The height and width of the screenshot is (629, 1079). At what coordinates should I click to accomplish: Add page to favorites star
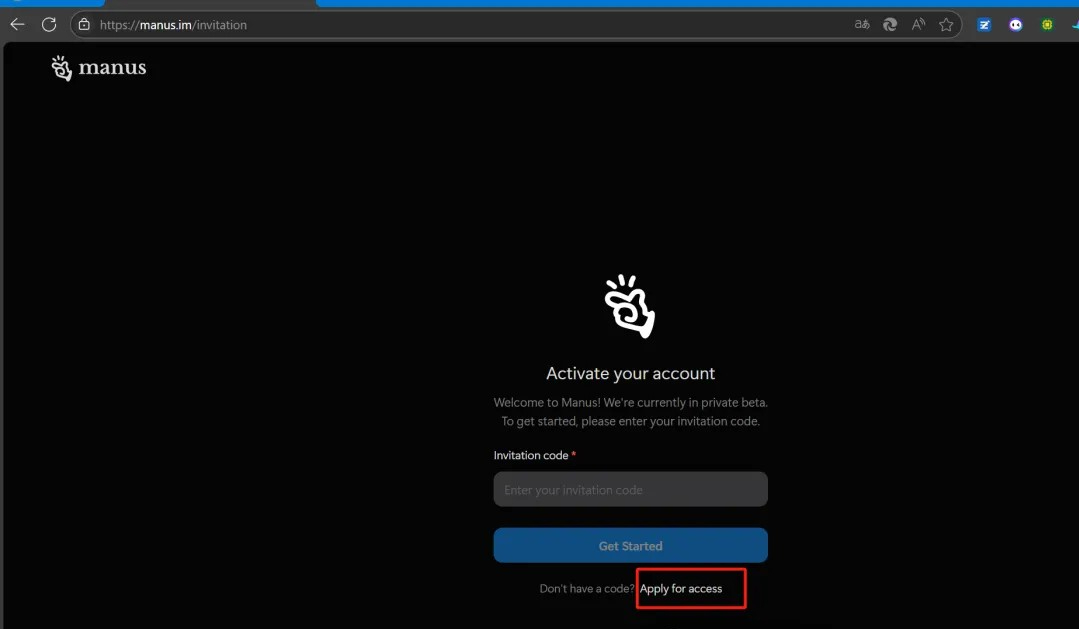[946, 25]
